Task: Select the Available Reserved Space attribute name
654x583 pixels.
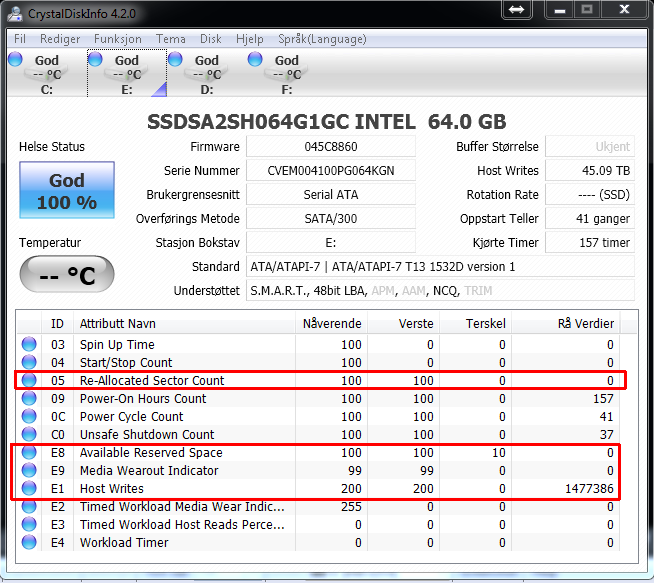Action: 151,452
